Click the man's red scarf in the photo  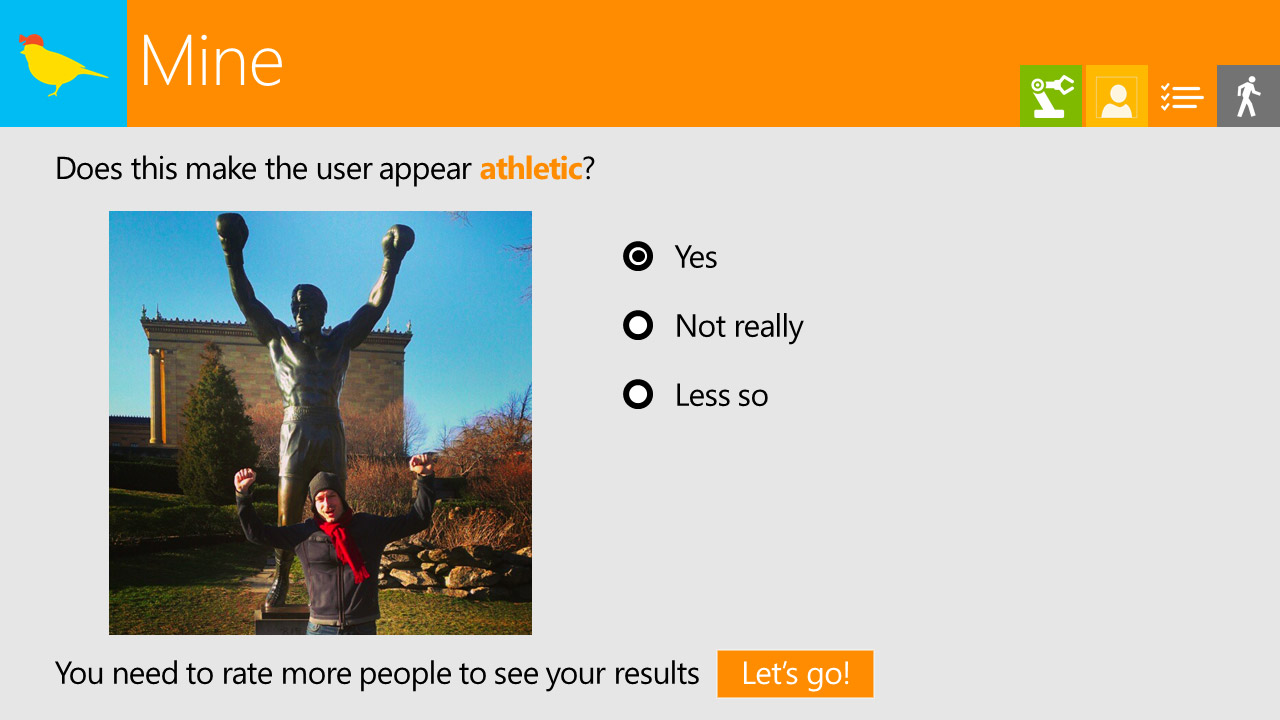pos(345,546)
